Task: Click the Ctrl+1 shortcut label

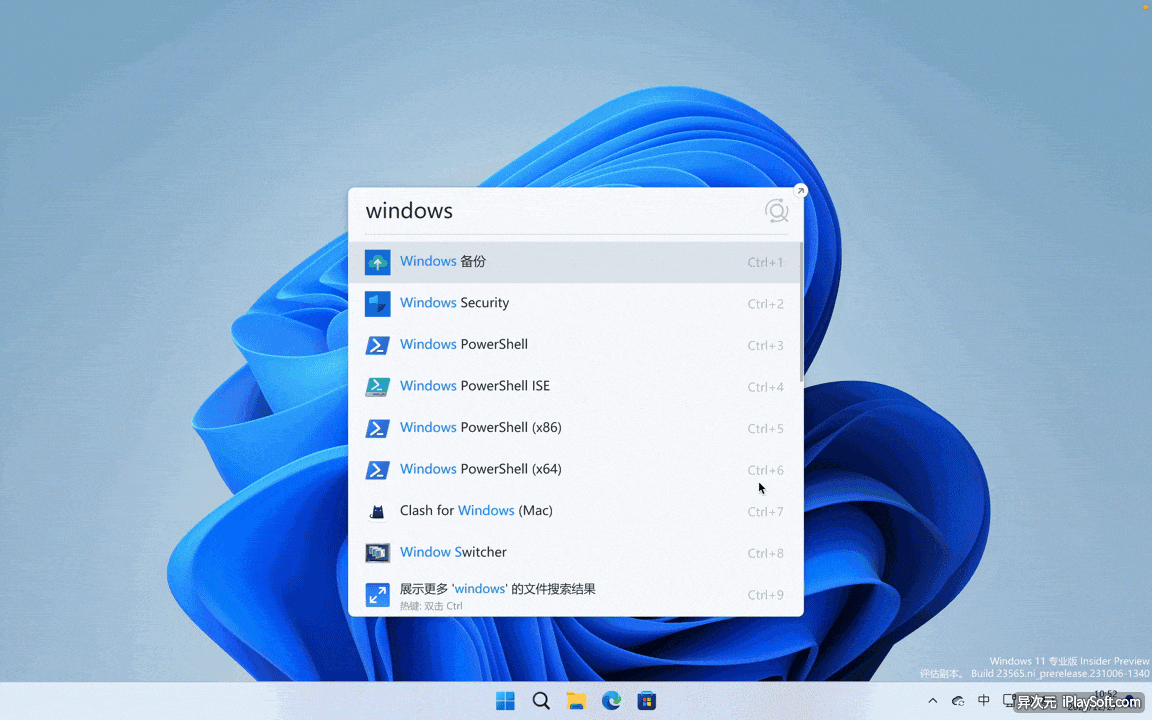Action: (766, 262)
